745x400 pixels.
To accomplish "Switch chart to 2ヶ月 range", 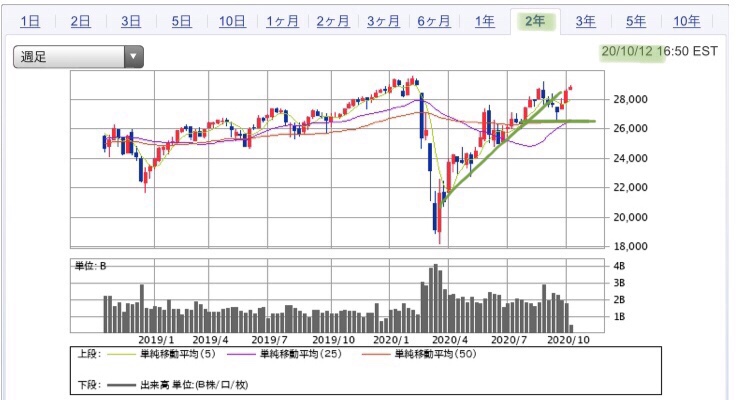I will click(x=333, y=21).
